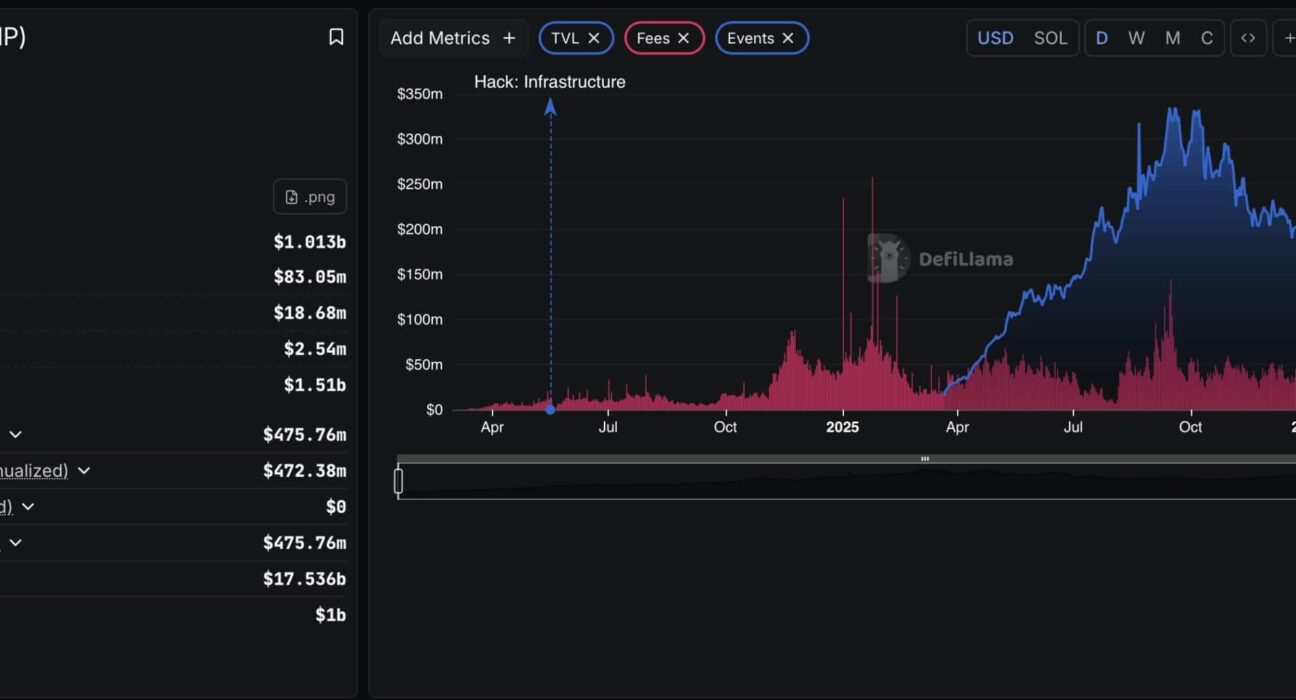The image size is (1296, 700).
Task: Select cumulative C interval
Action: 1207,38
